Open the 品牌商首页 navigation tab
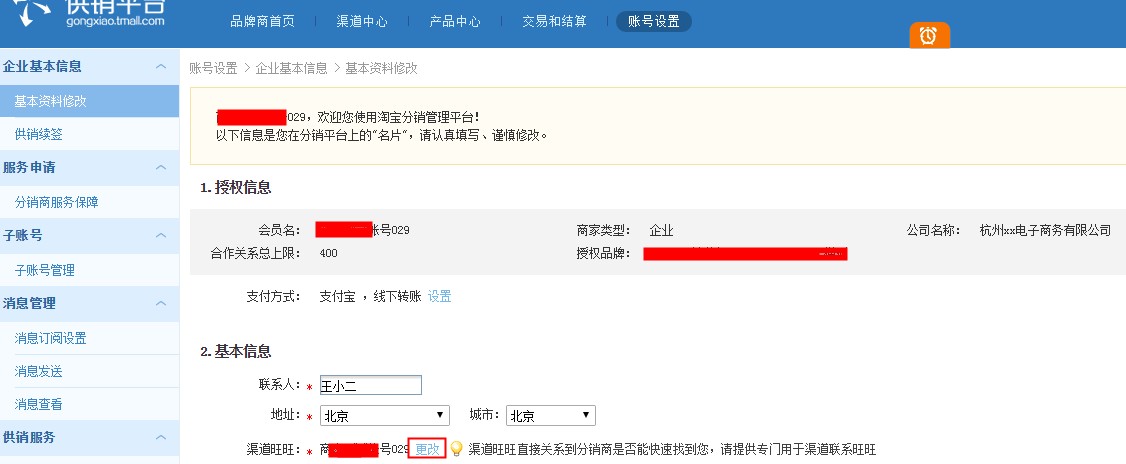 click(x=262, y=21)
